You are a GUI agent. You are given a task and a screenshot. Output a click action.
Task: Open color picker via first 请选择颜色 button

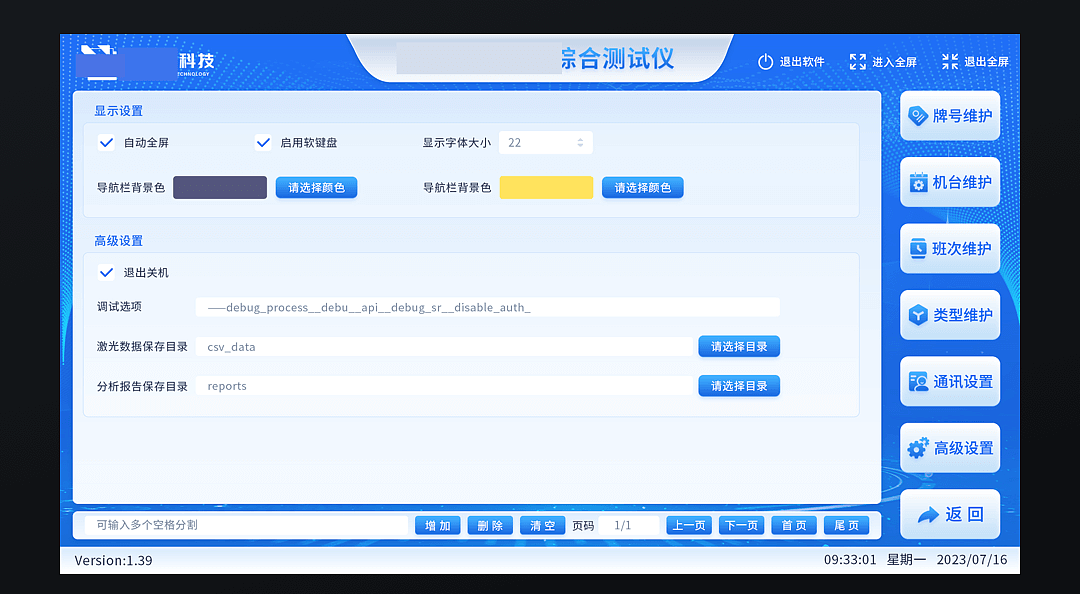(316, 187)
